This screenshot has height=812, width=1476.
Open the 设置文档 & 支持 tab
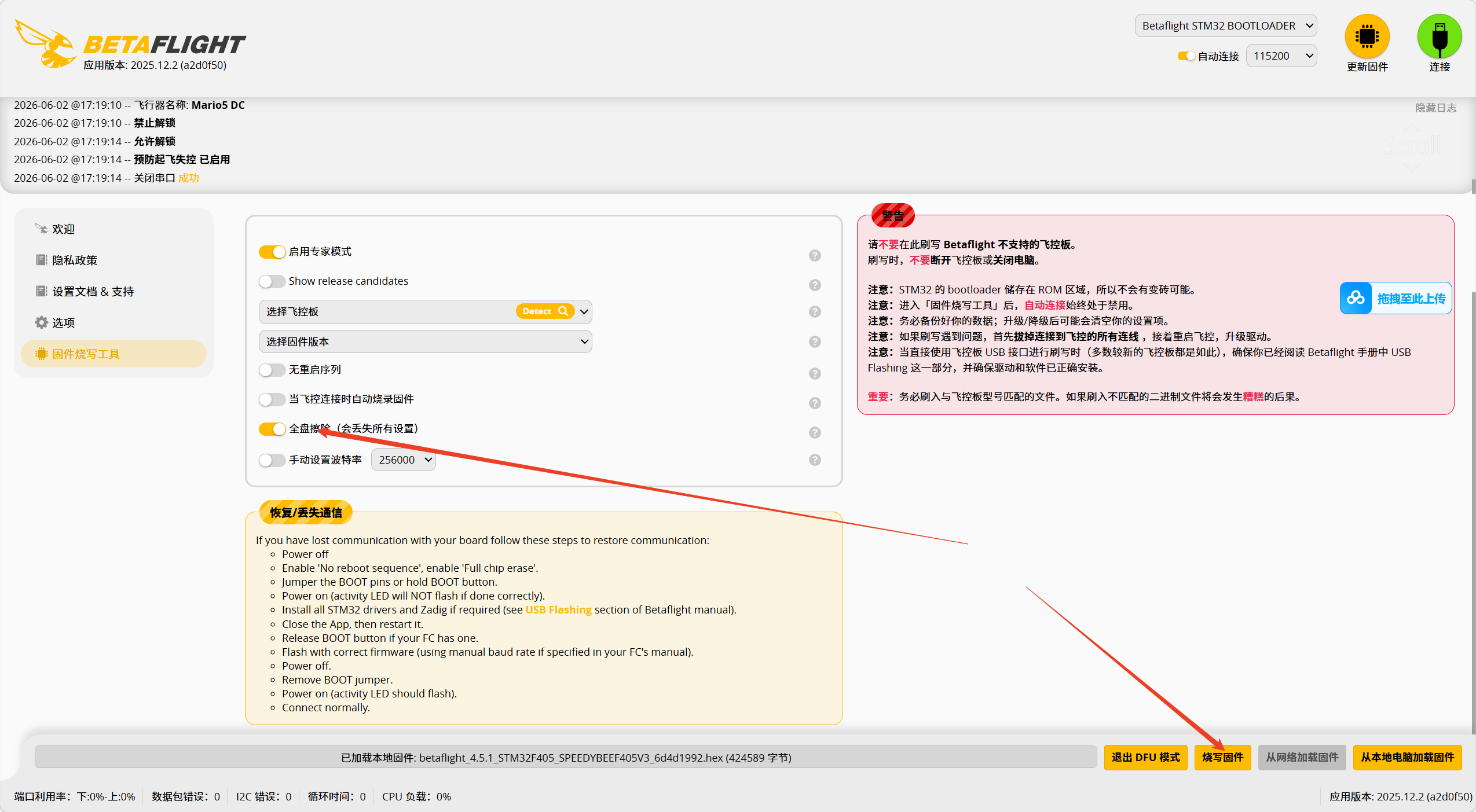click(113, 291)
